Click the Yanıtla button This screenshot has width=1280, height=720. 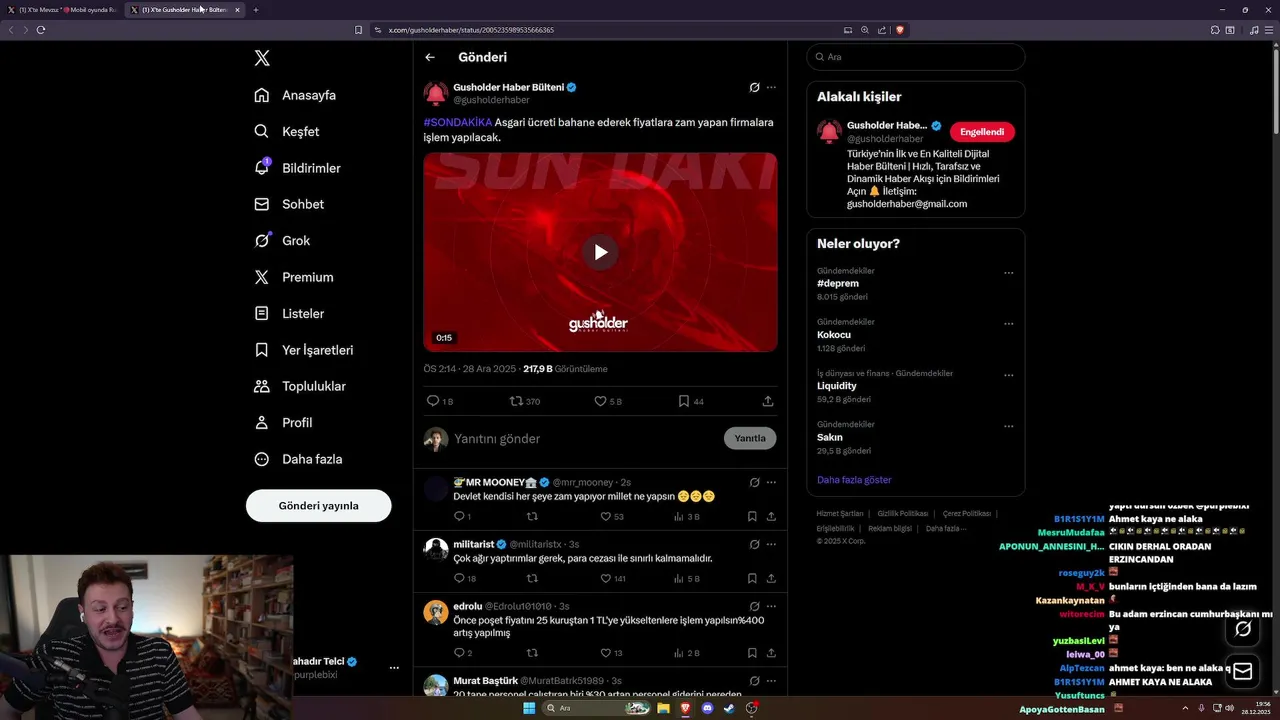point(750,439)
